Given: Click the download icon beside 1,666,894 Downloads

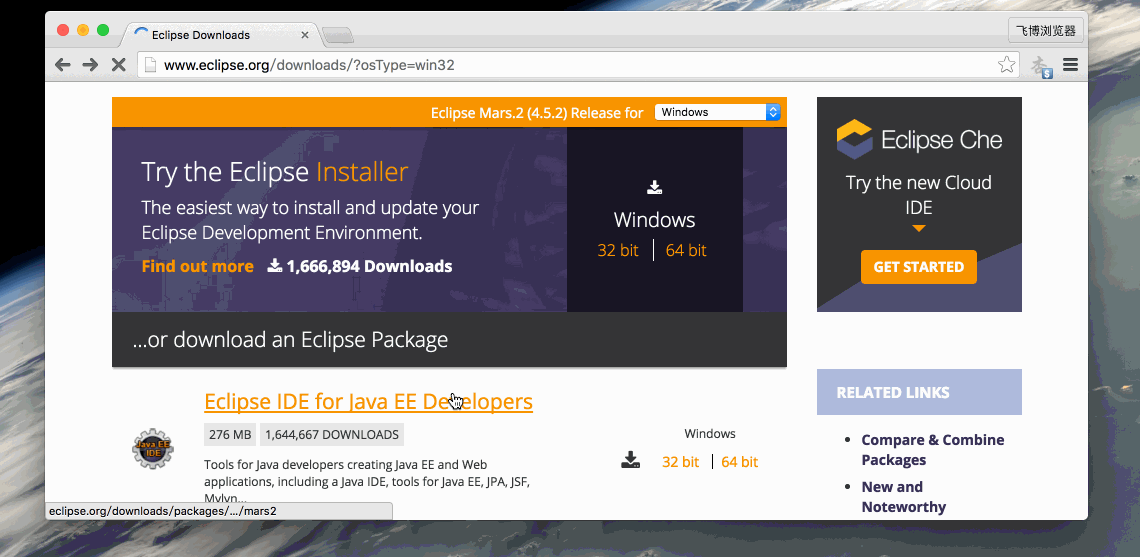Looking at the screenshot, I should click(275, 265).
